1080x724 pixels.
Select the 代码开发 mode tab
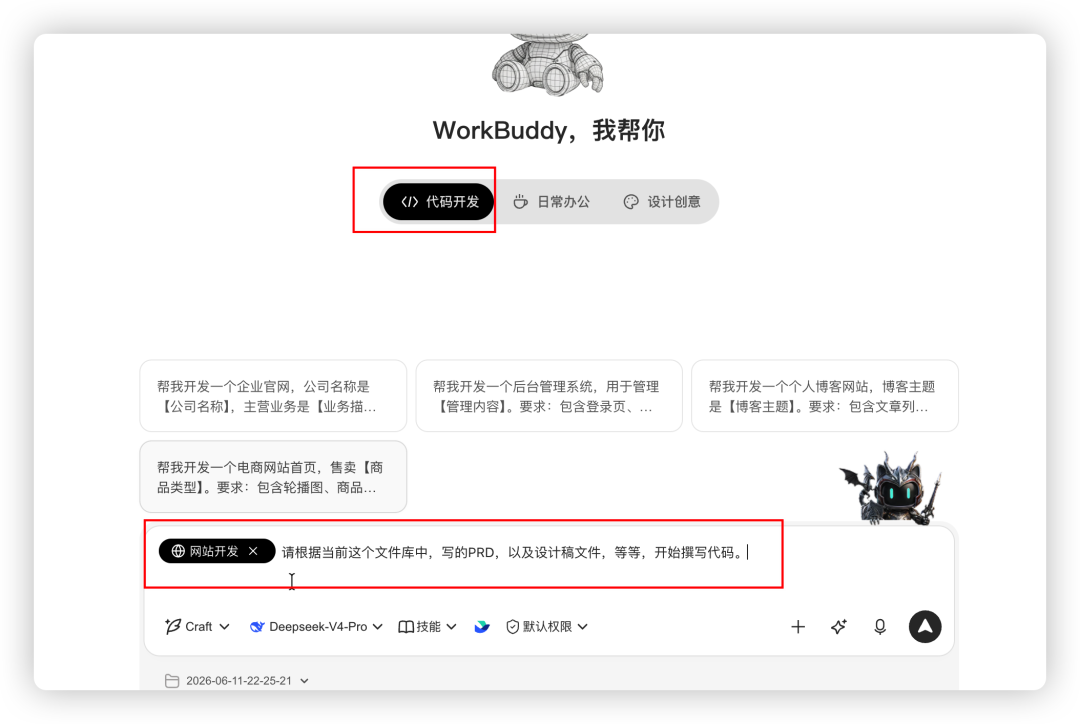tap(438, 202)
